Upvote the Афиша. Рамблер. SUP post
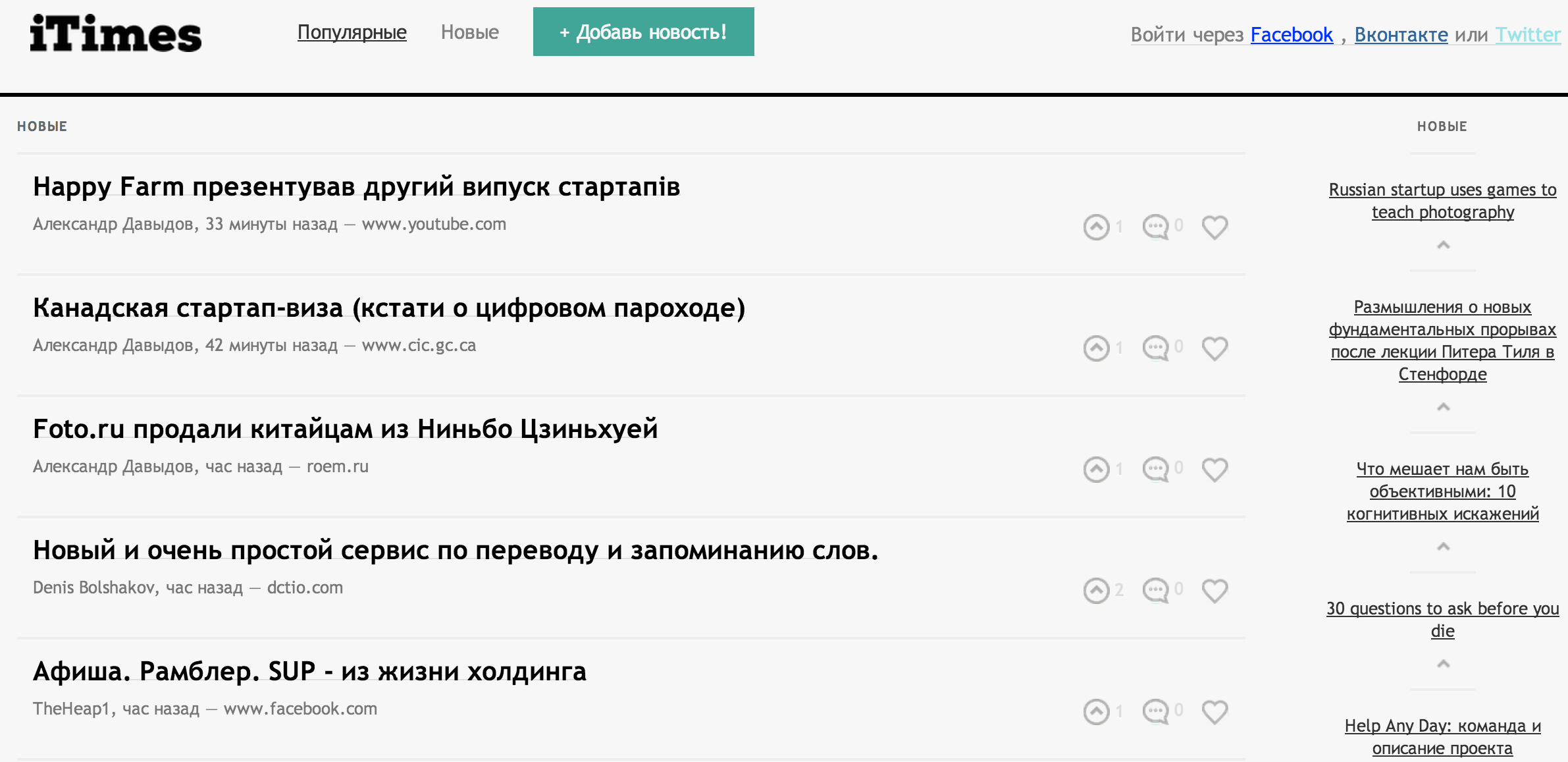The width and height of the screenshot is (1568, 762). coord(1096,712)
